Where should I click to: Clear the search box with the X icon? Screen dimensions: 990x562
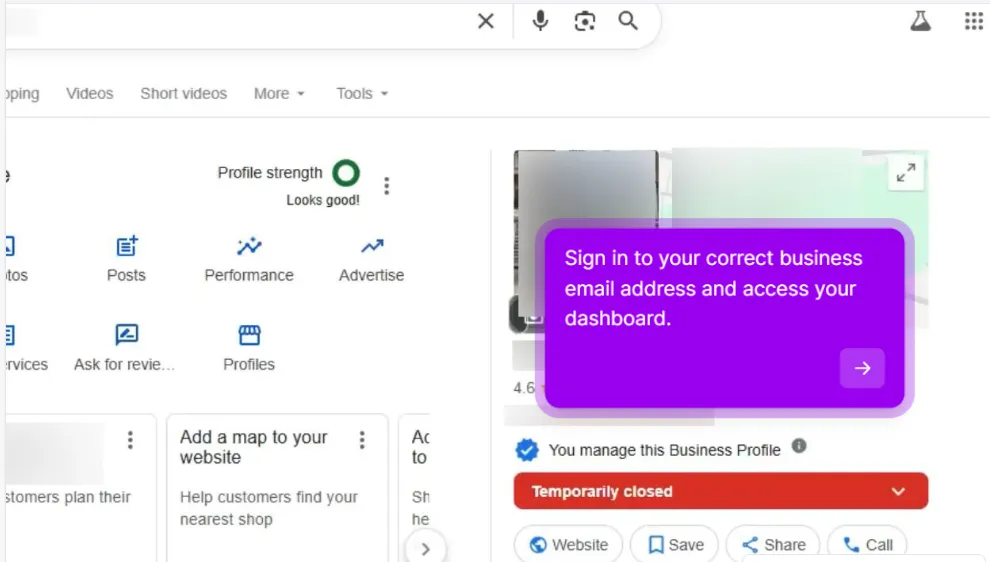[486, 21]
